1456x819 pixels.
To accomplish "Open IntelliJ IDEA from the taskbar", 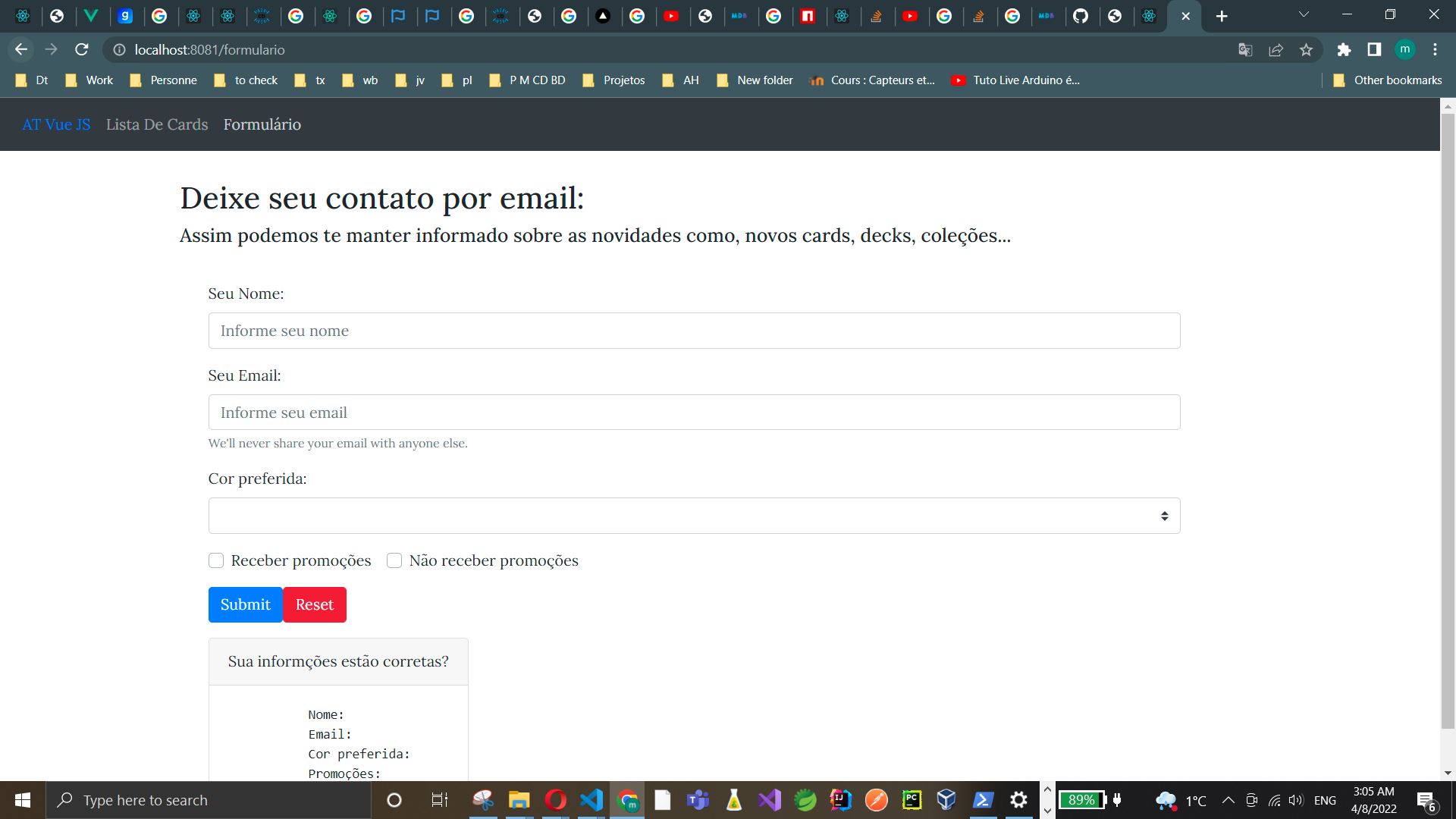I will tap(839, 799).
